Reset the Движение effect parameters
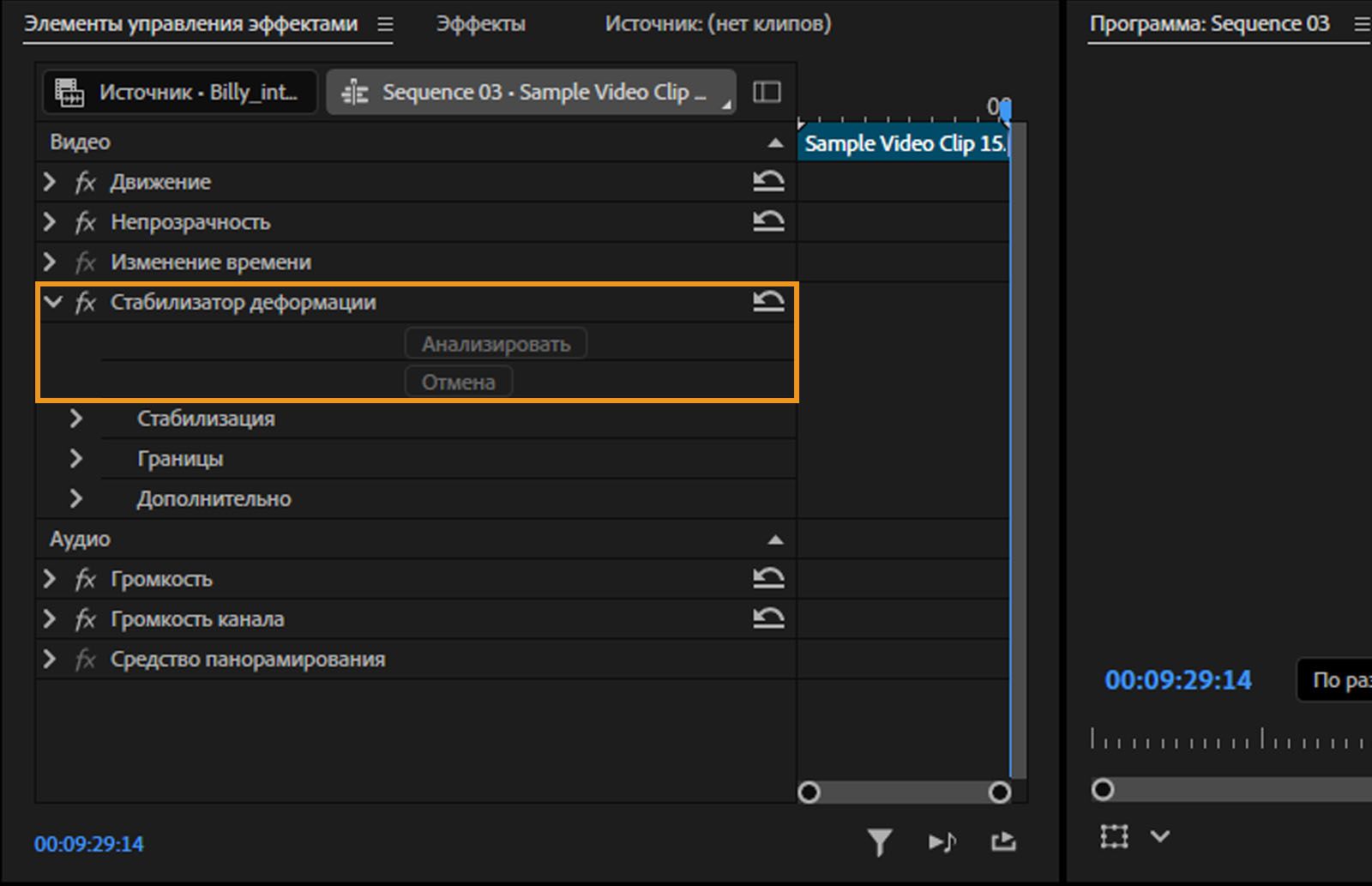The width and height of the screenshot is (1372, 886). 768,181
